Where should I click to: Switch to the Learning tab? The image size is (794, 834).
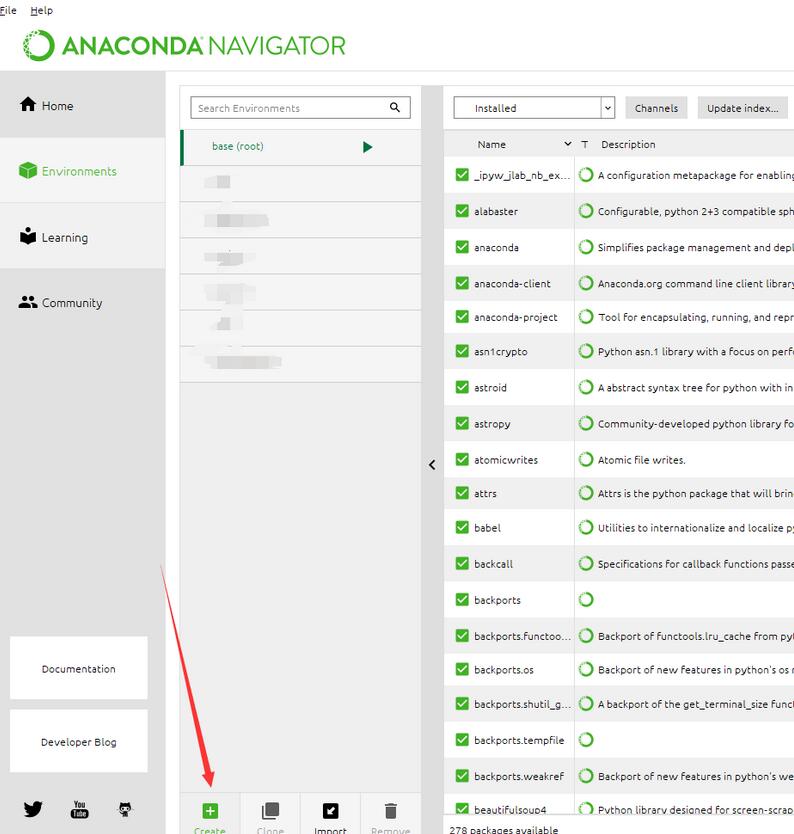pos(82,236)
